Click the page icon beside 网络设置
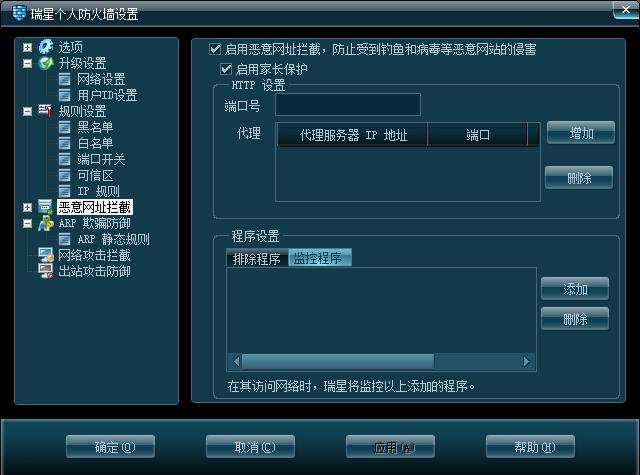The image size is (640, 475). point(64,79)
